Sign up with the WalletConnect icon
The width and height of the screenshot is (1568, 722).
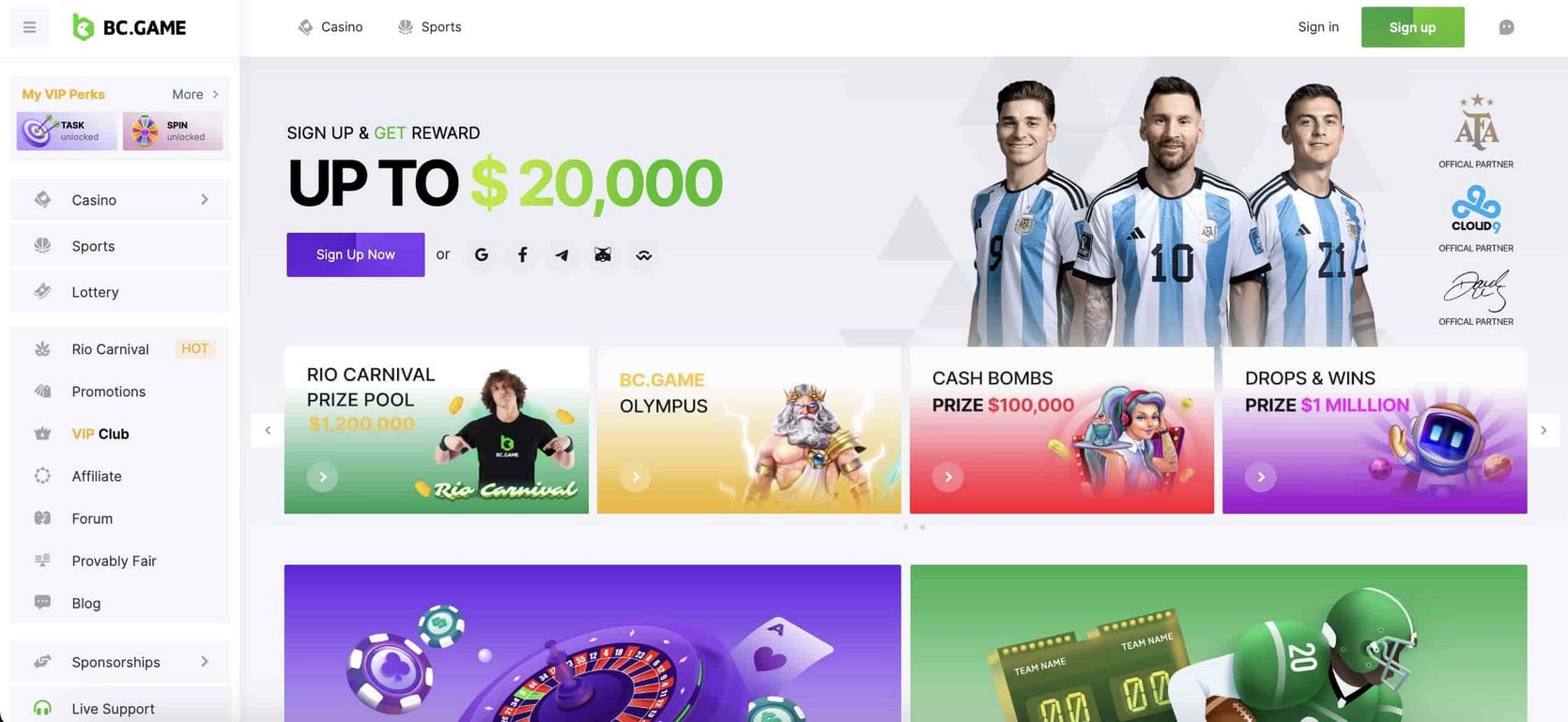tap(643, 254)
